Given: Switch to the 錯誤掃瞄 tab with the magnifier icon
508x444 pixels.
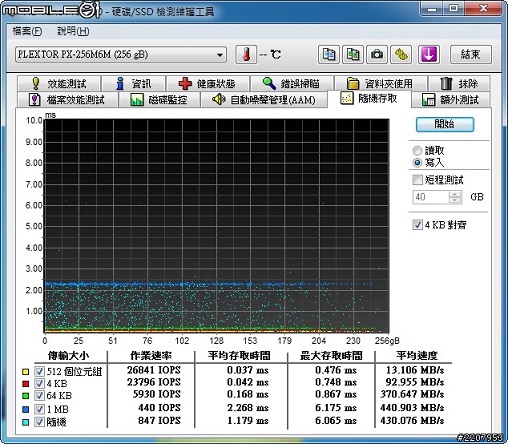Looking at the screenshot, I should (x=292, y=83).
